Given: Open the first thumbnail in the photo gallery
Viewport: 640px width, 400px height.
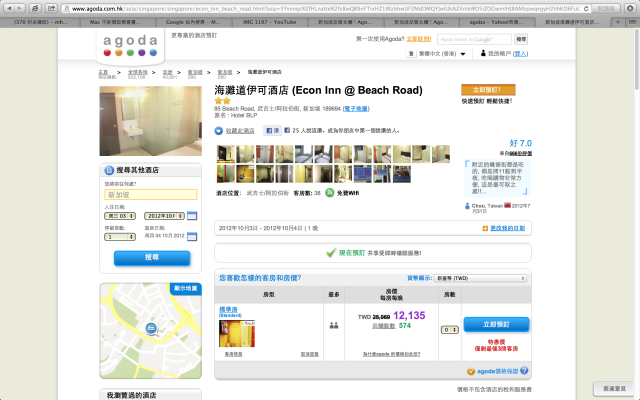Looking at the screenshot, I should click(226, 154).
